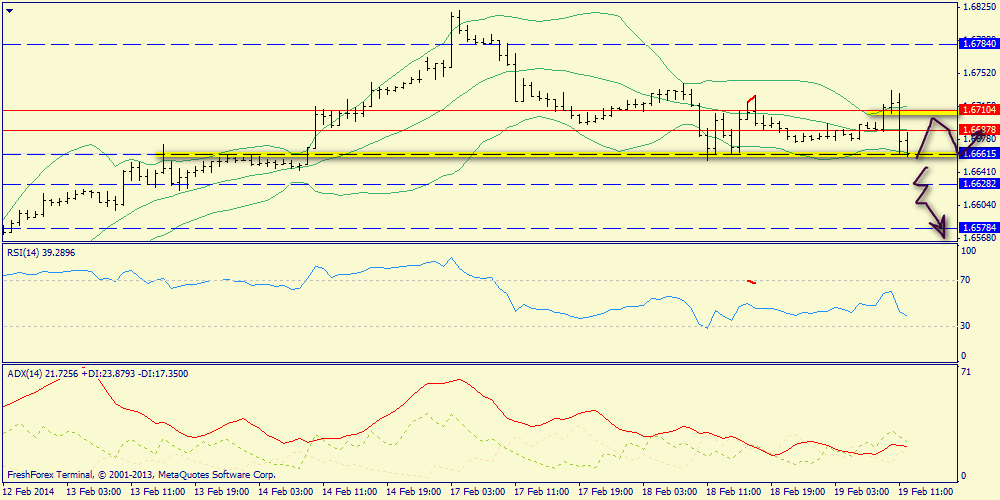Screen dimensions: 1000x500
Task: Click the RSI scale value 100
Action: click(x=969, y=251)
